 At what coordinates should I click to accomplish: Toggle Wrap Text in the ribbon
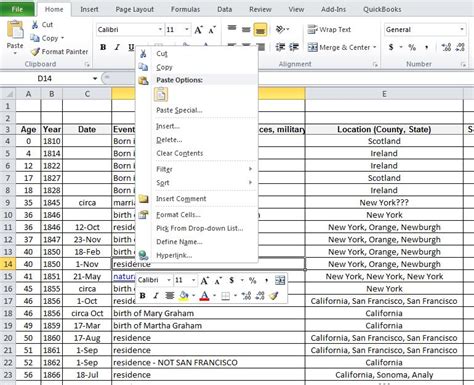point(329,30)
